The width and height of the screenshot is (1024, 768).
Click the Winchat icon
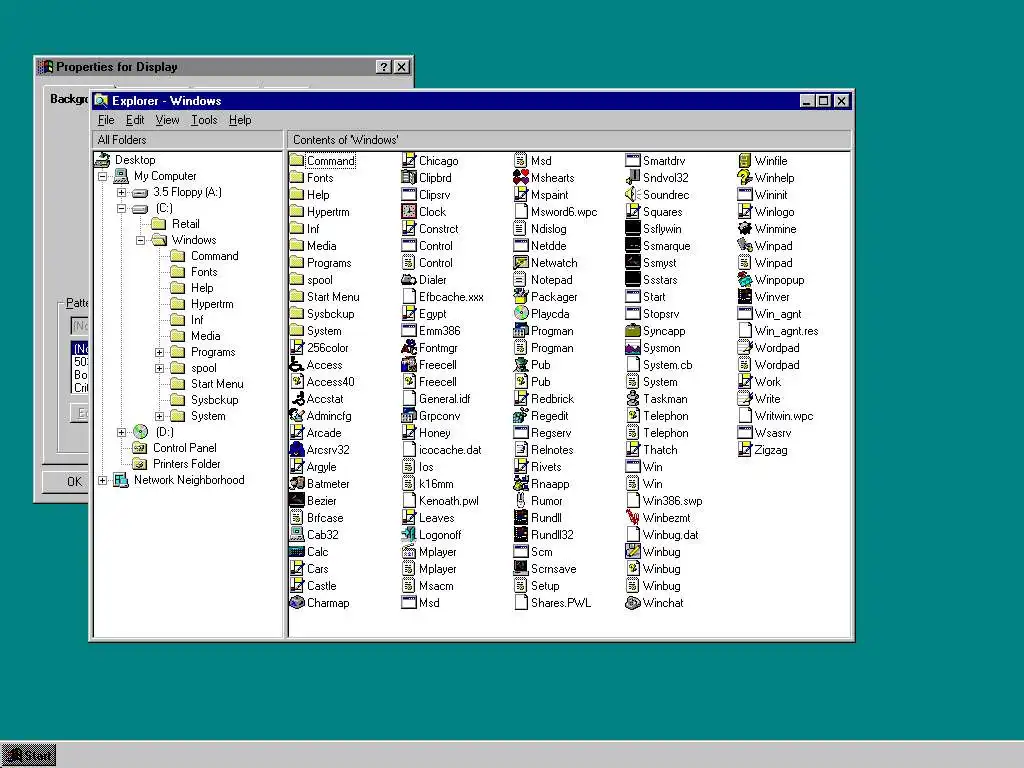click(x=633, y=603)
